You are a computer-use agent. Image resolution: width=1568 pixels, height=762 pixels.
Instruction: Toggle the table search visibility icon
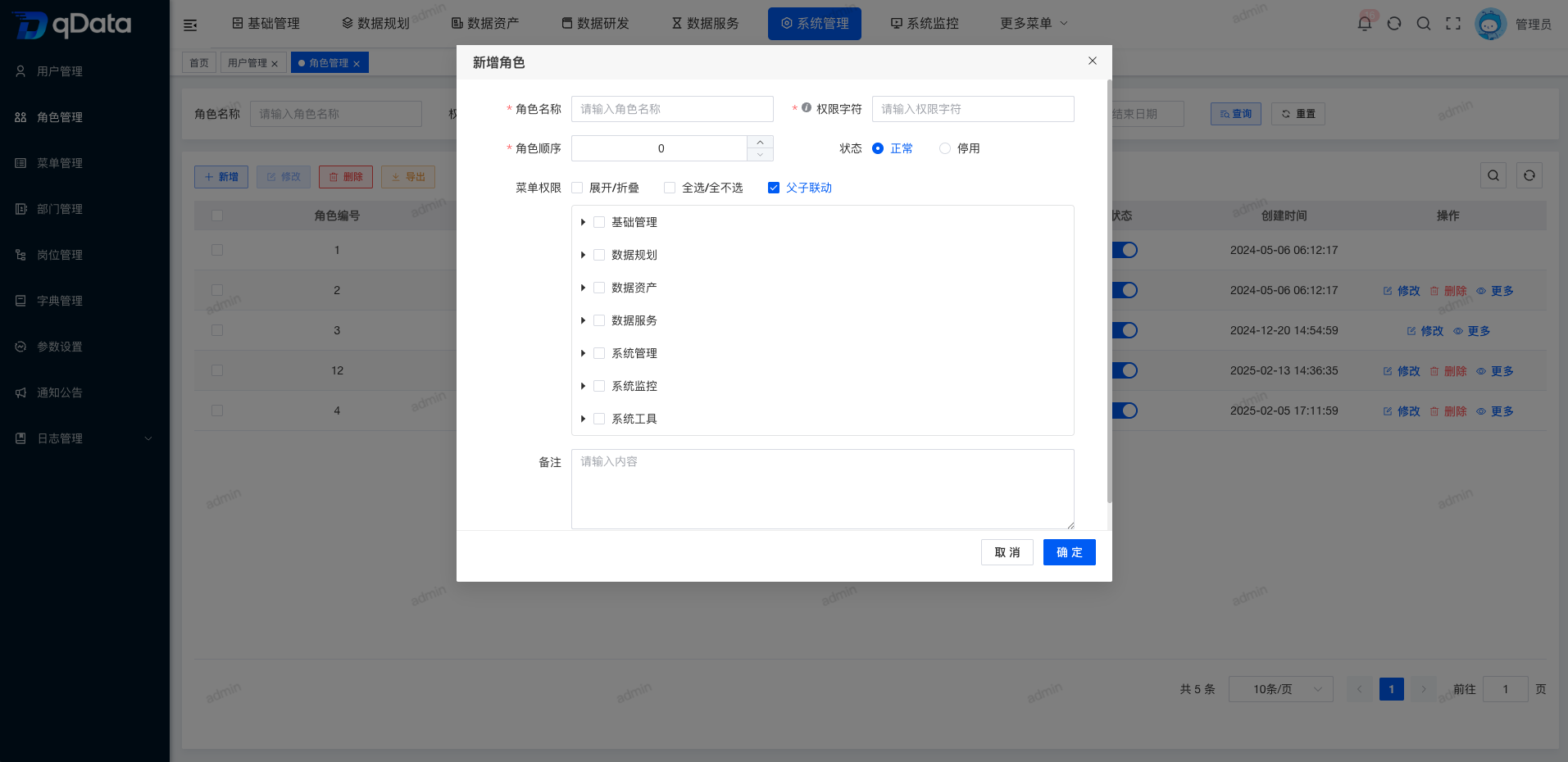(x=1493, y=175)
